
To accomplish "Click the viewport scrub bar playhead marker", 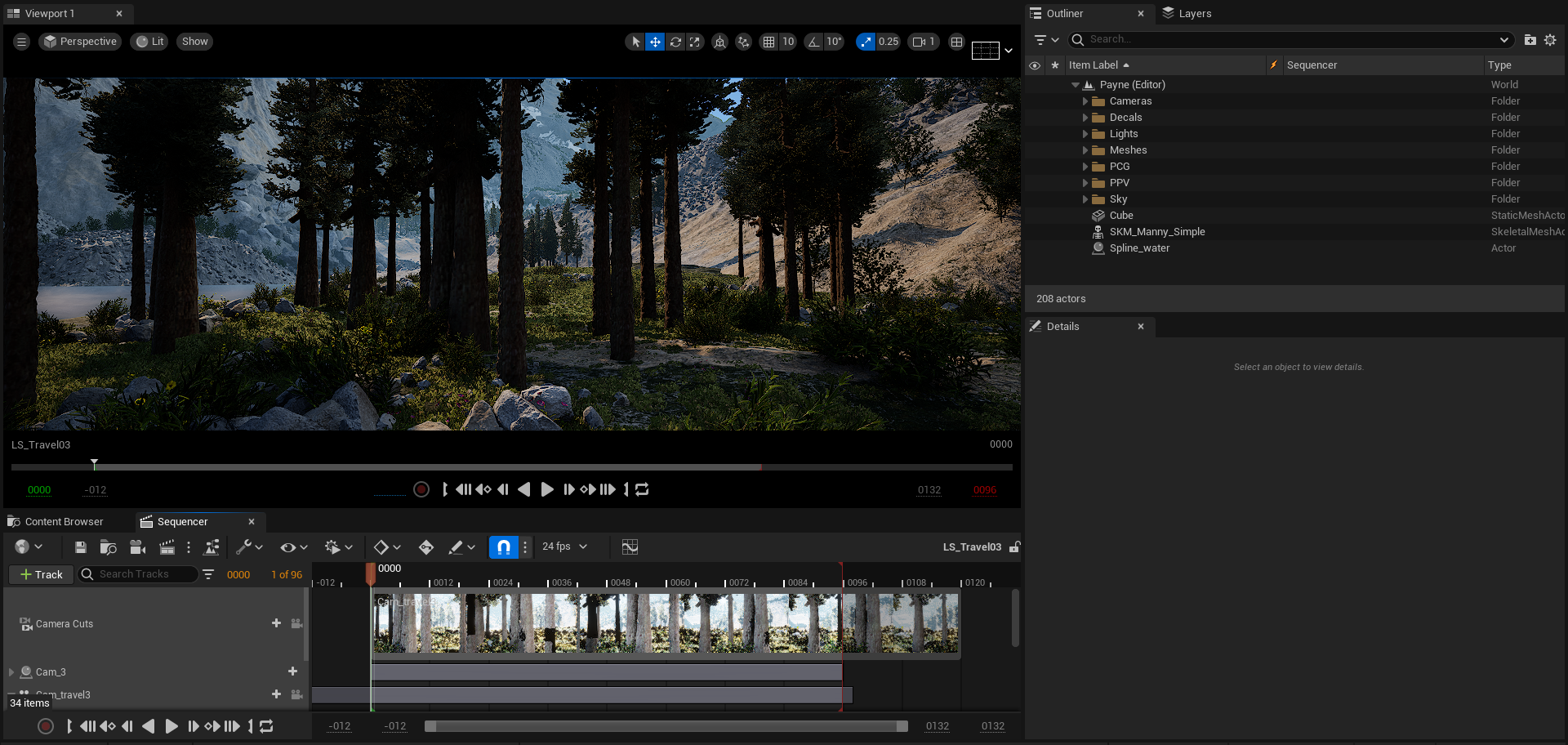I will [x=95, y=464].
